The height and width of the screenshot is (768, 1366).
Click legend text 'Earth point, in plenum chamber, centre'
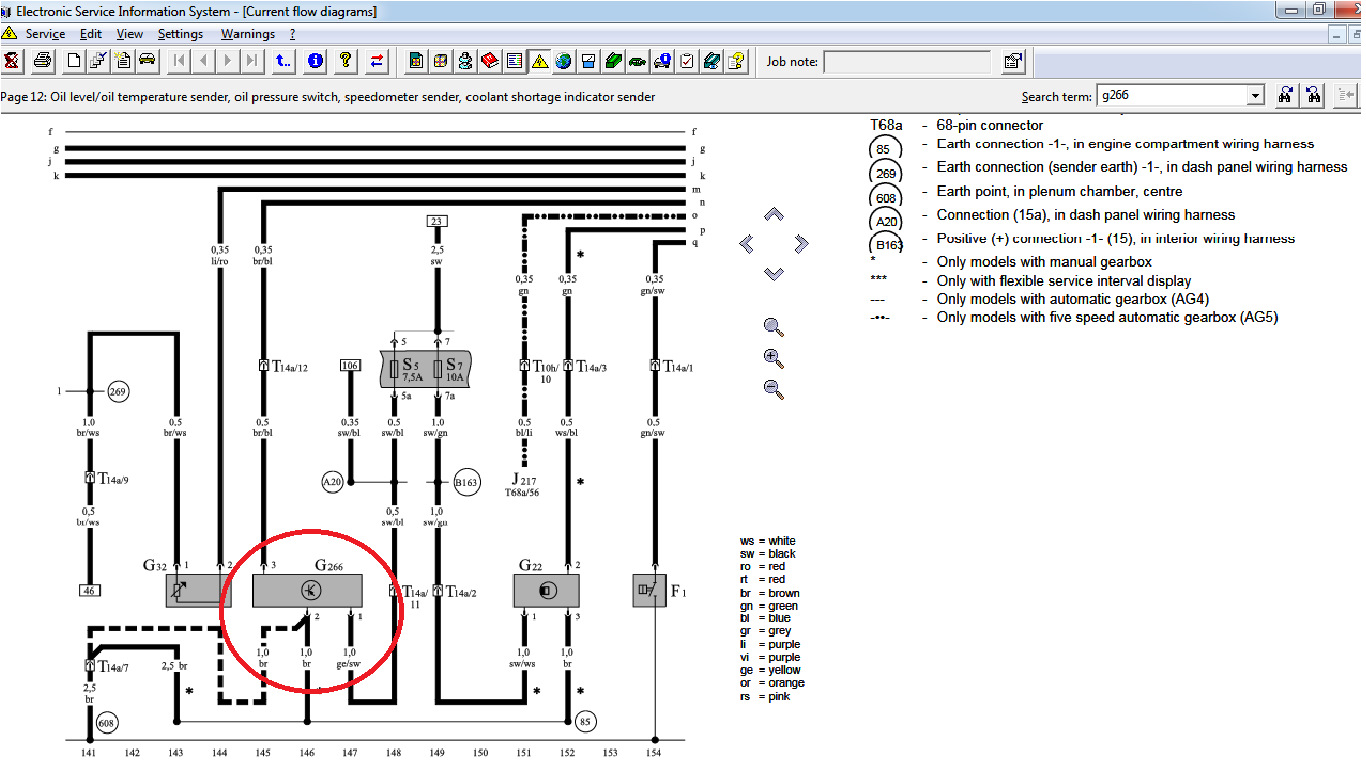(1059, 191)
